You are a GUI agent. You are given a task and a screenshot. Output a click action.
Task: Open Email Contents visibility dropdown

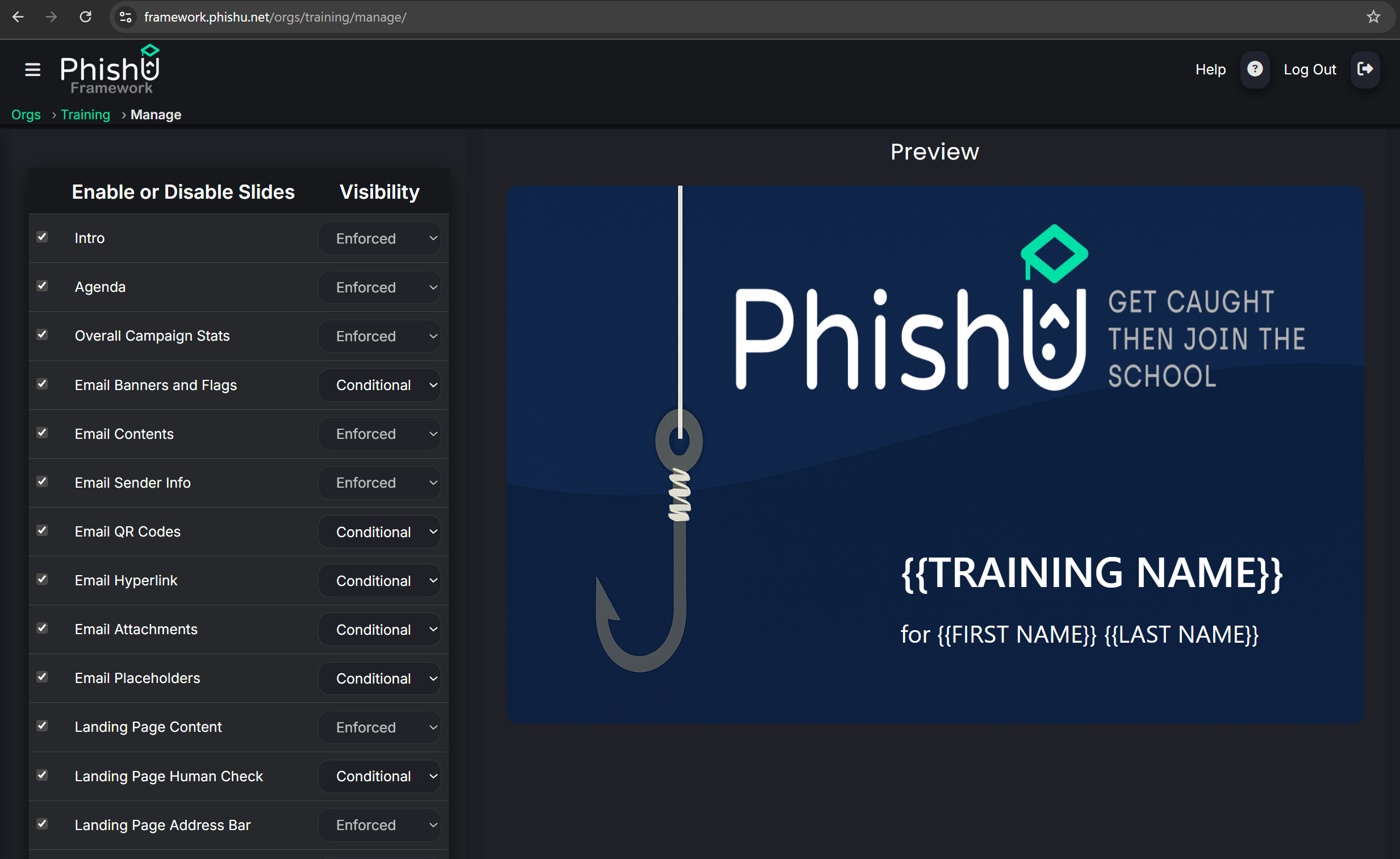click(379, 434)
